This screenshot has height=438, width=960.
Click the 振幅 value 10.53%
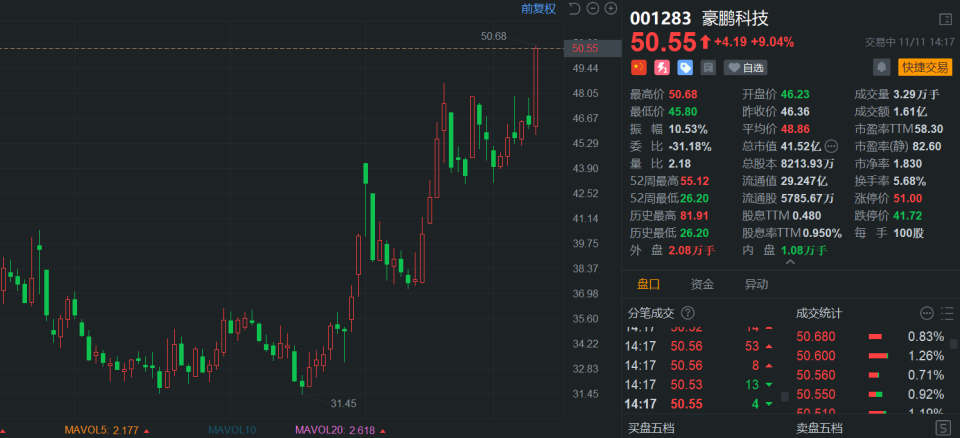(688, 129)
